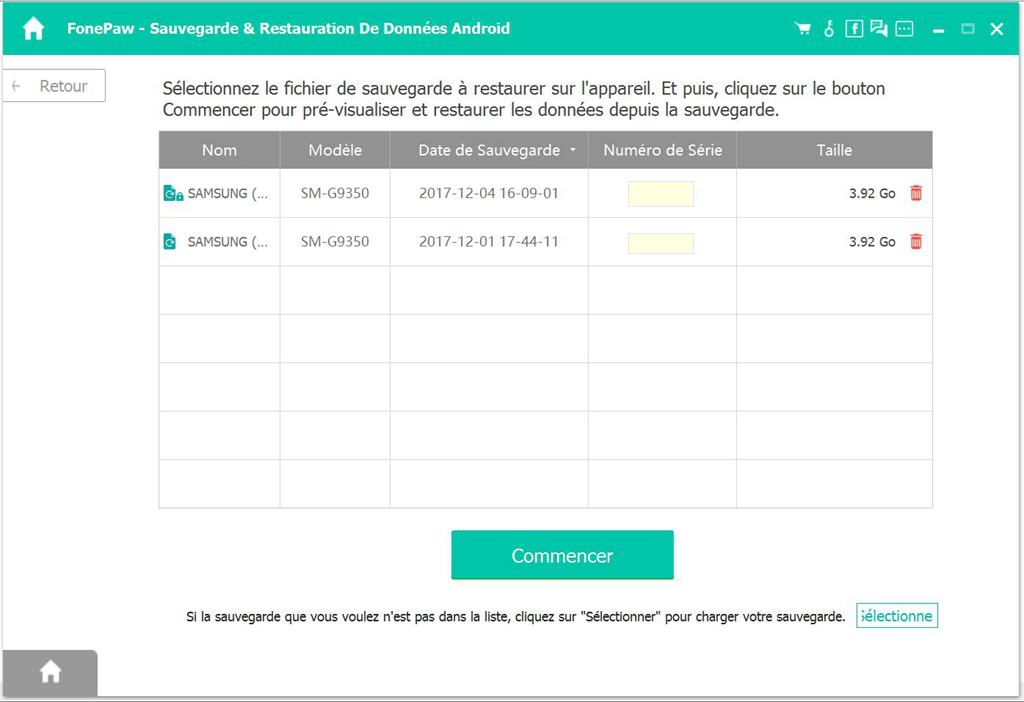Start restoring with the Commencer button
The image size is (1024, 702).
(562, 555)
